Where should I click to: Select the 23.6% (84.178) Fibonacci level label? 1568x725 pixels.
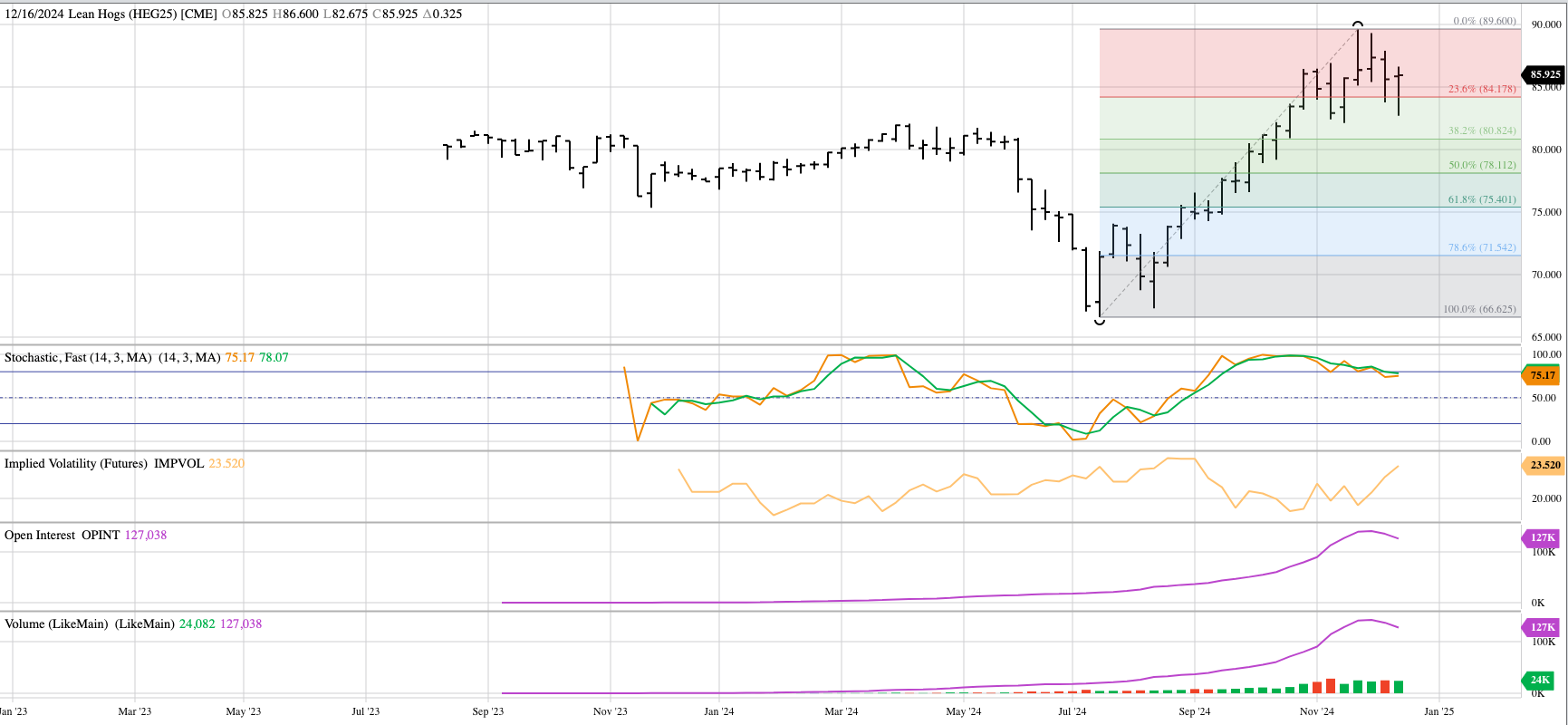[x=1481, y=89]
